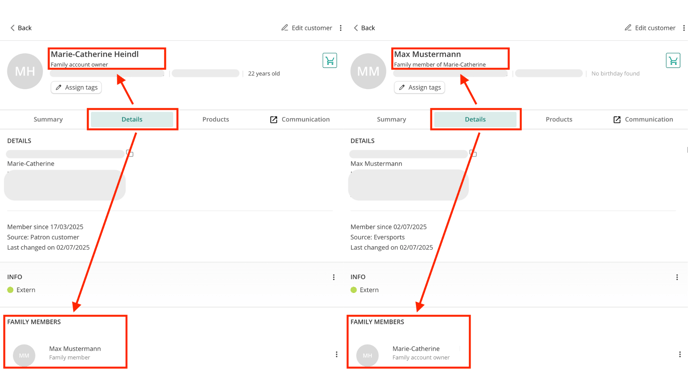
Task: Click '22 years old' text
Action: tap(264, 74)
